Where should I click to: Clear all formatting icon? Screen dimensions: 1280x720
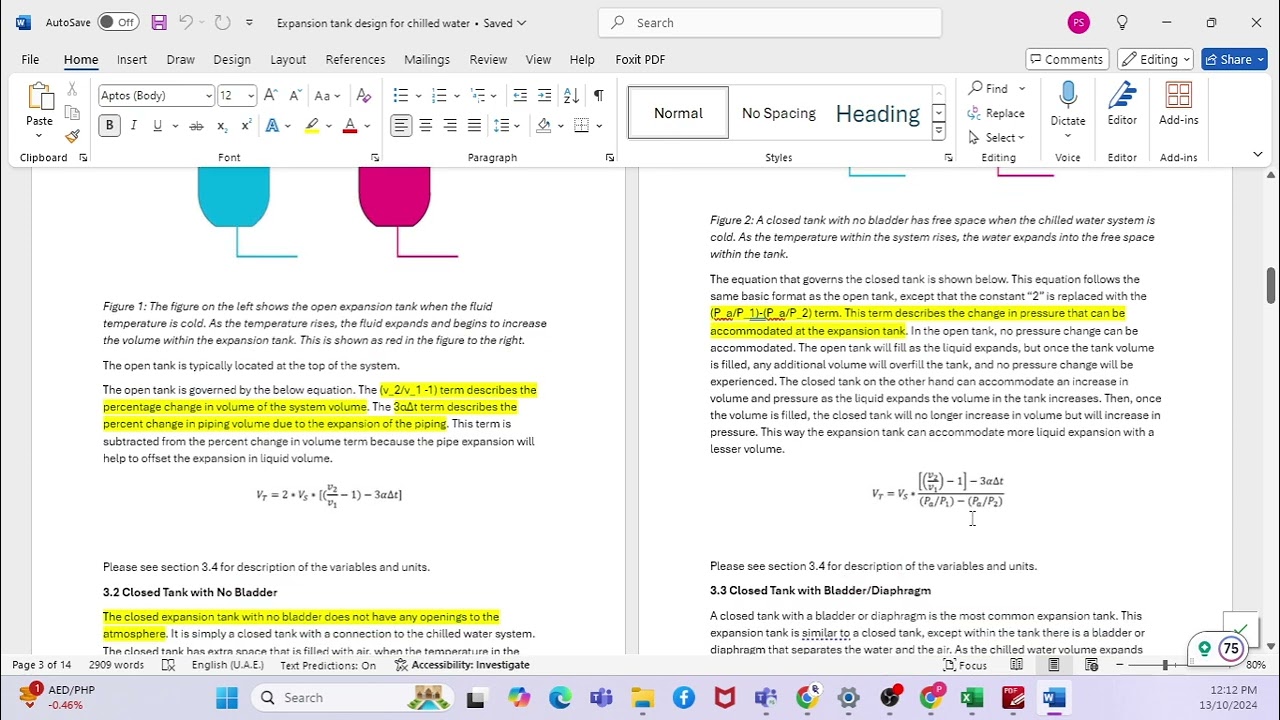364,95
